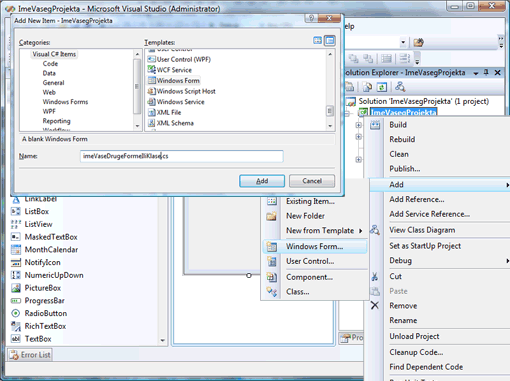The image size is (510, 381).
Task: Select MaskedTextBox control in Toolbox
Action: point(44,237)
